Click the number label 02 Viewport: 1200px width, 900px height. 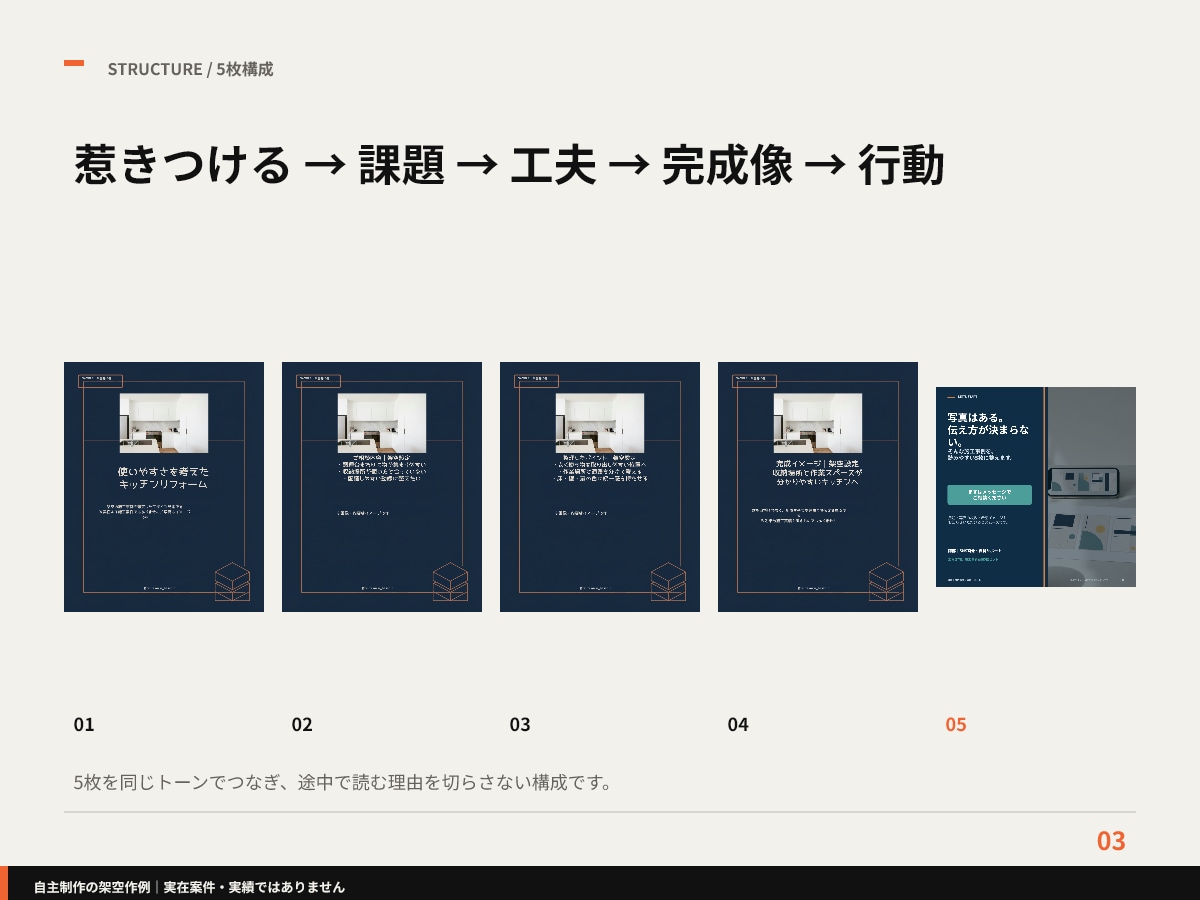coord(302,725)
